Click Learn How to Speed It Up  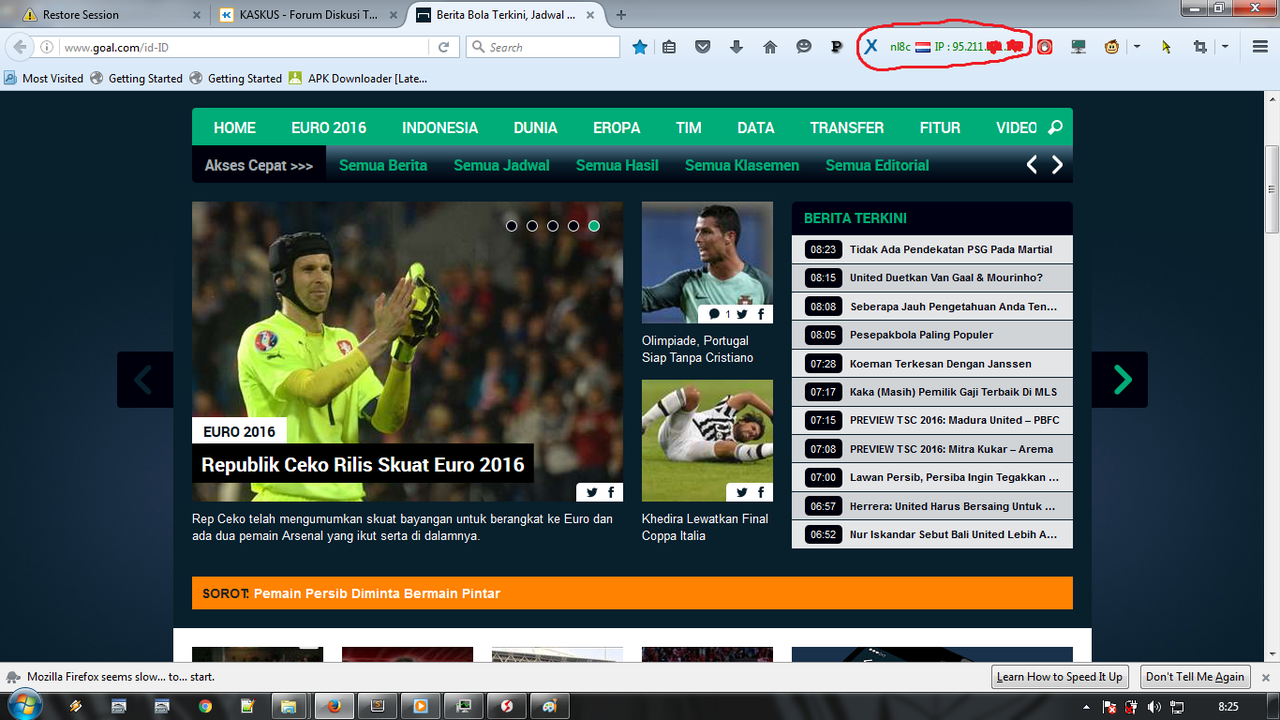click(x=1060, y=677)
